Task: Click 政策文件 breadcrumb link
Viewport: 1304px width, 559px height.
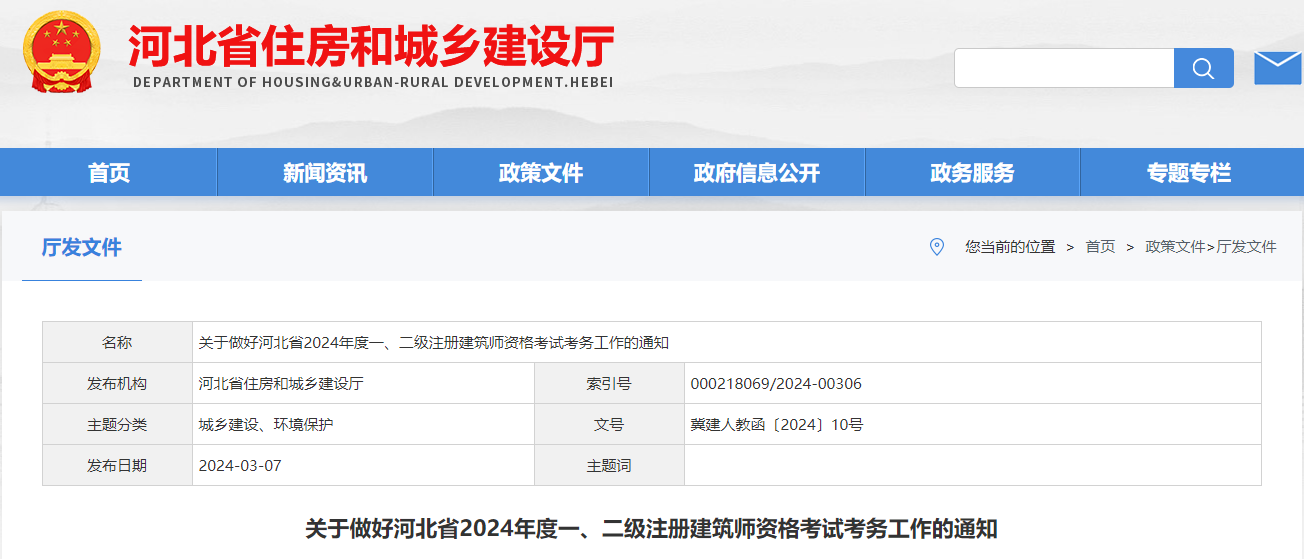Action: (x=1175, y=247)
